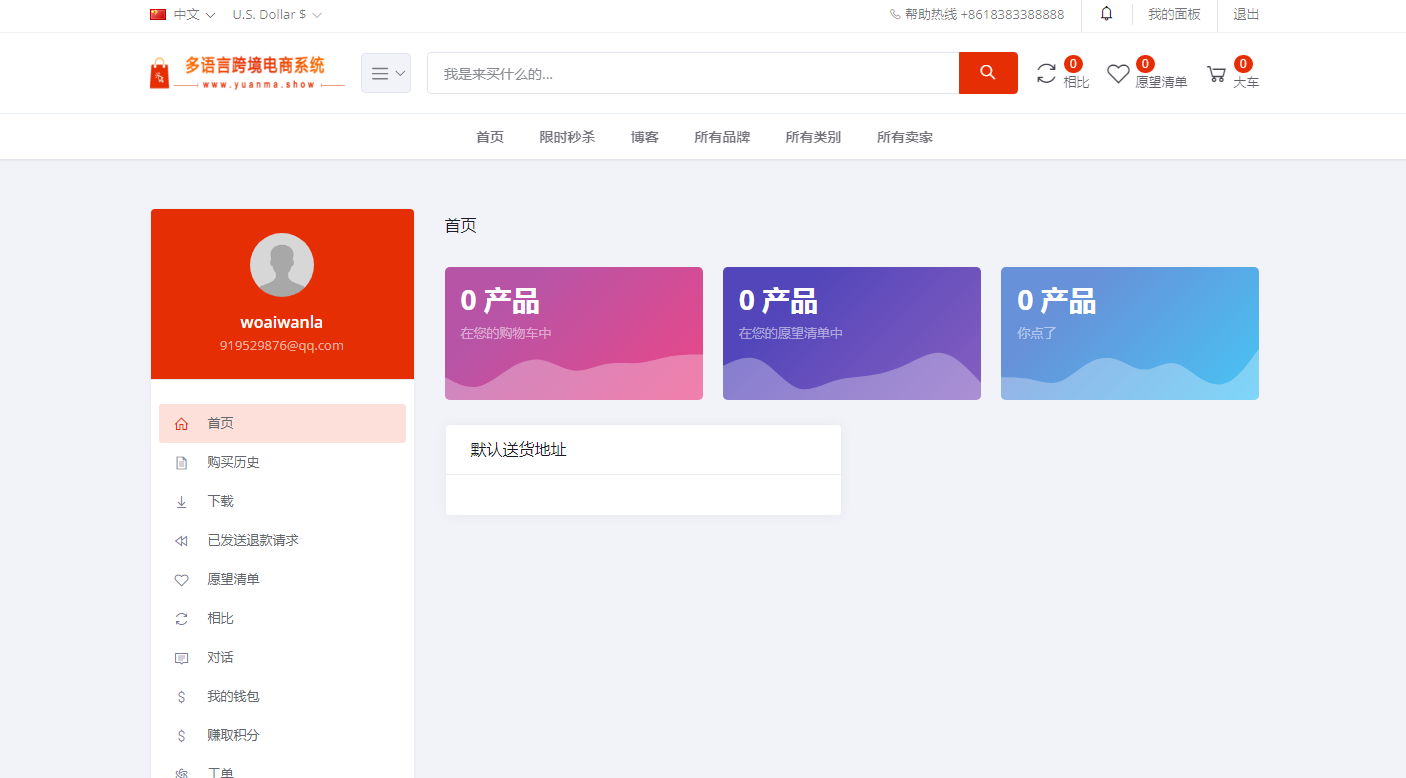Viewport: 1406px width, 778px height.
Task: Click the user avatar picture
Action: point(282,265)
